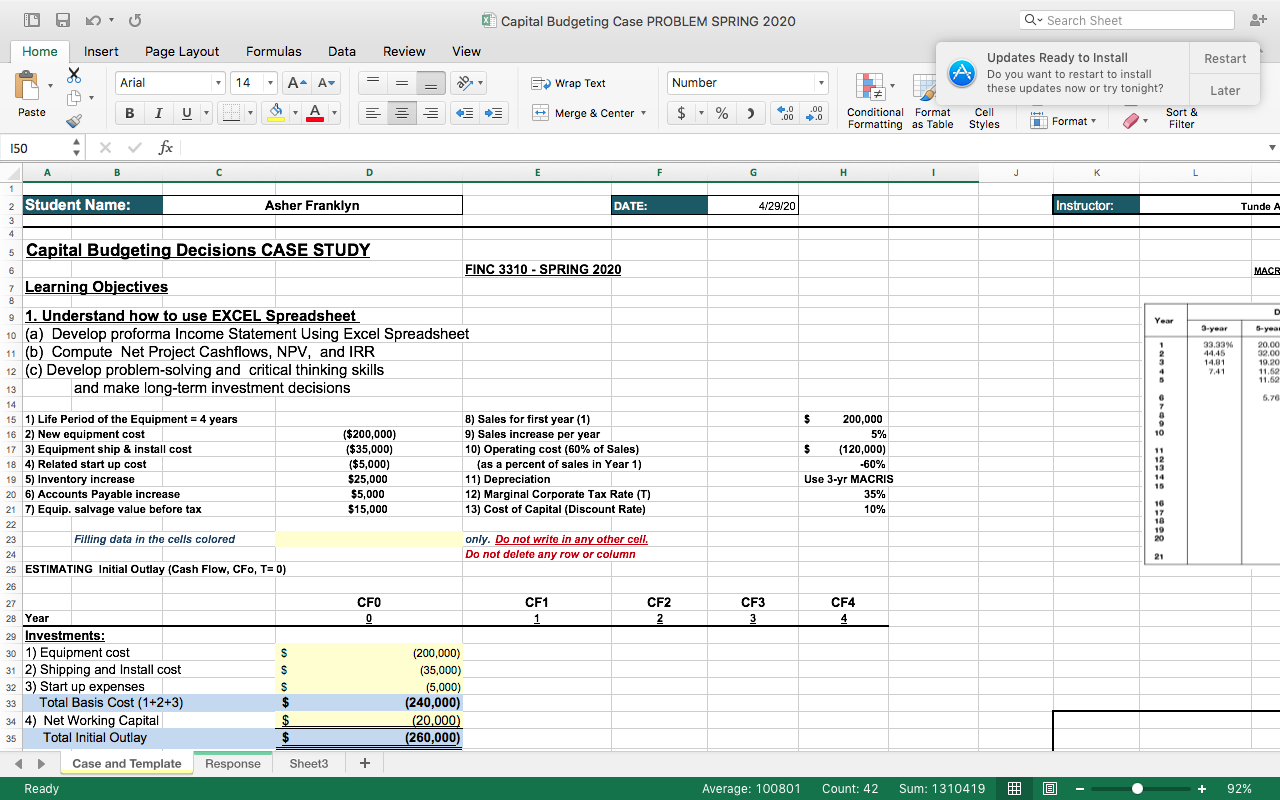Screen dimensions: 1280x800
Task: Expand the Merge & Center options arrow
Action: [x=643, y=114]
